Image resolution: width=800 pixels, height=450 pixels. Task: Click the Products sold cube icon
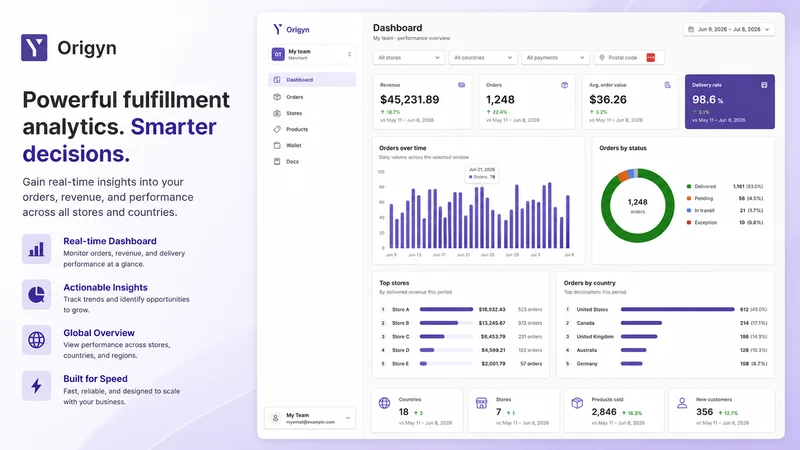(577, 403)
